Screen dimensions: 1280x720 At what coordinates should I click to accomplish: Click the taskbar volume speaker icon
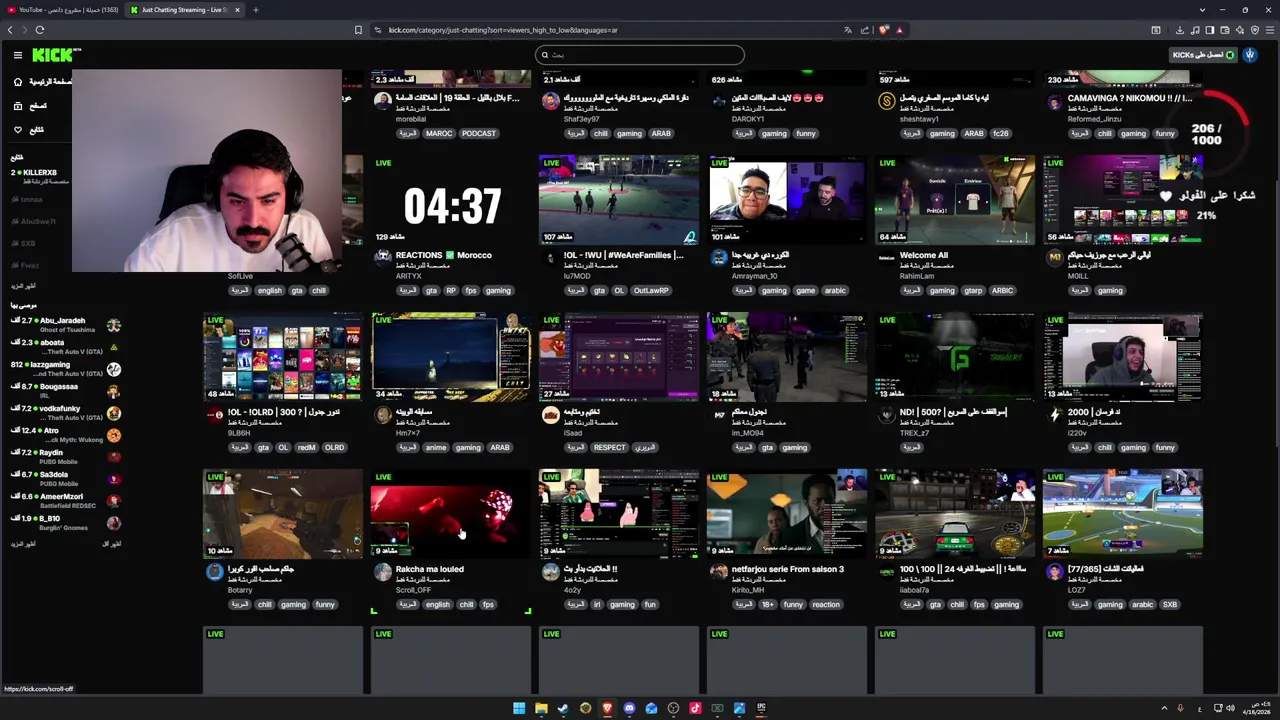pos(1230,708)
